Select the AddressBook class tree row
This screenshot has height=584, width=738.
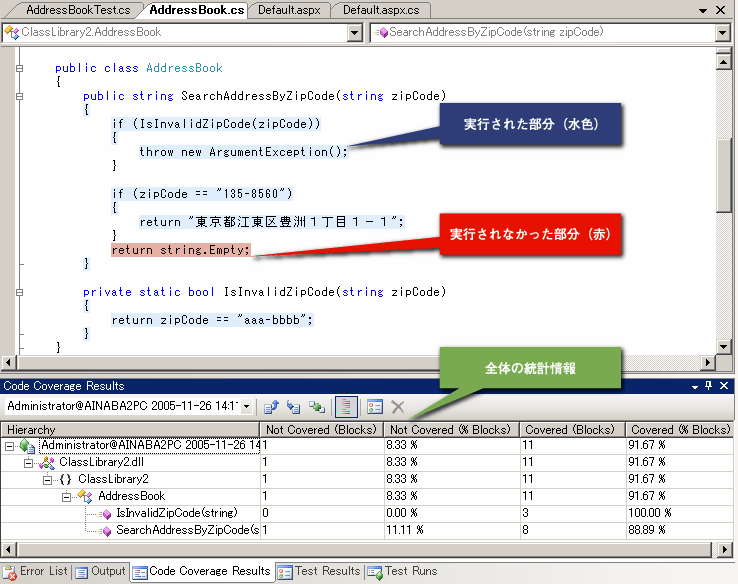(x=367, y=496)
